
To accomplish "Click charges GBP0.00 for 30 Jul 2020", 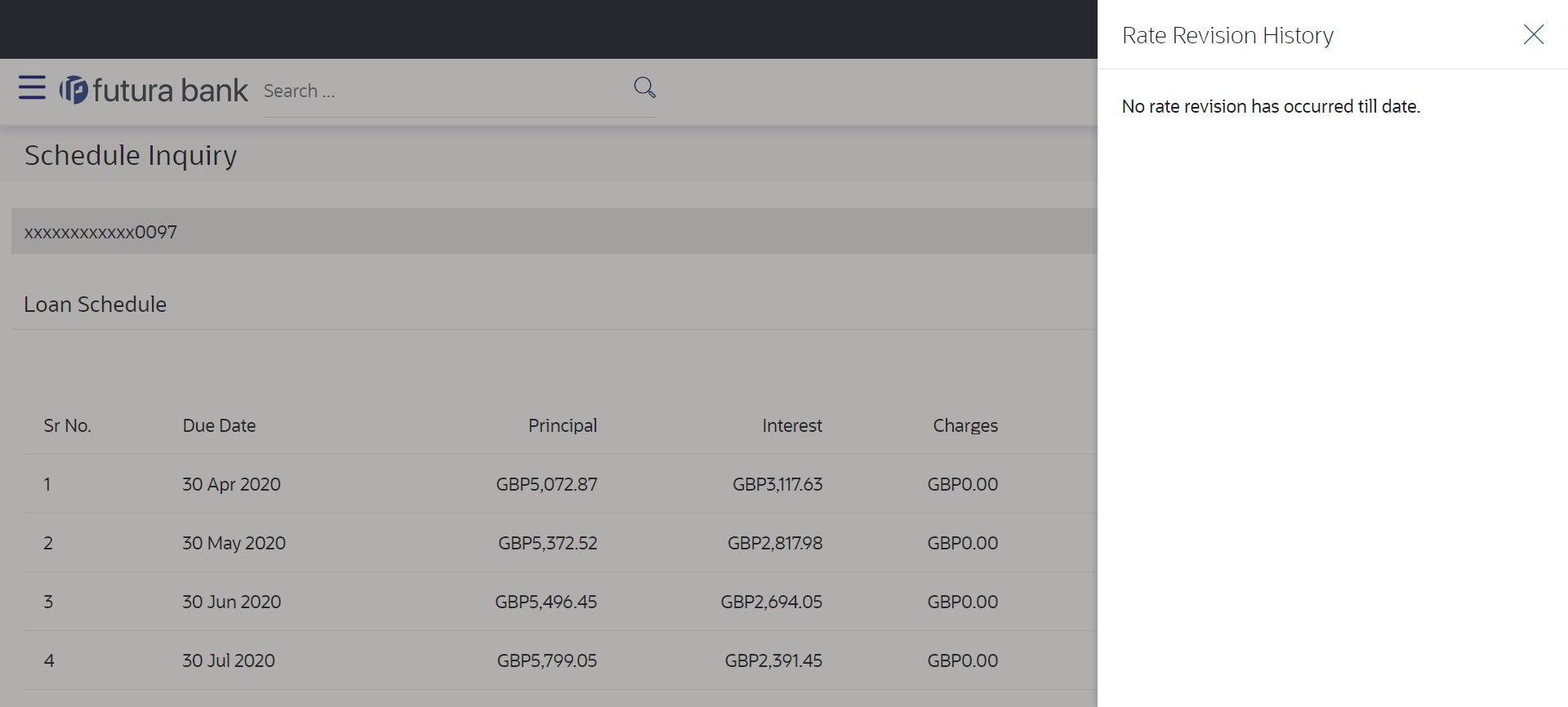I will (x=962, y=660).
